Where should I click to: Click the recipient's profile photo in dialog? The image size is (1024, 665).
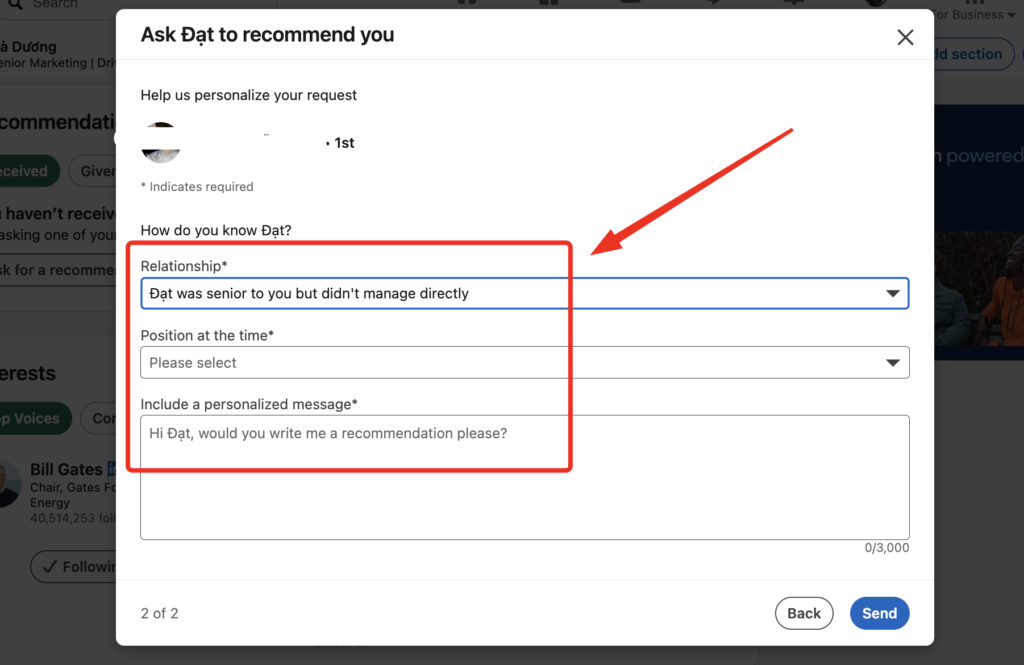161,142
